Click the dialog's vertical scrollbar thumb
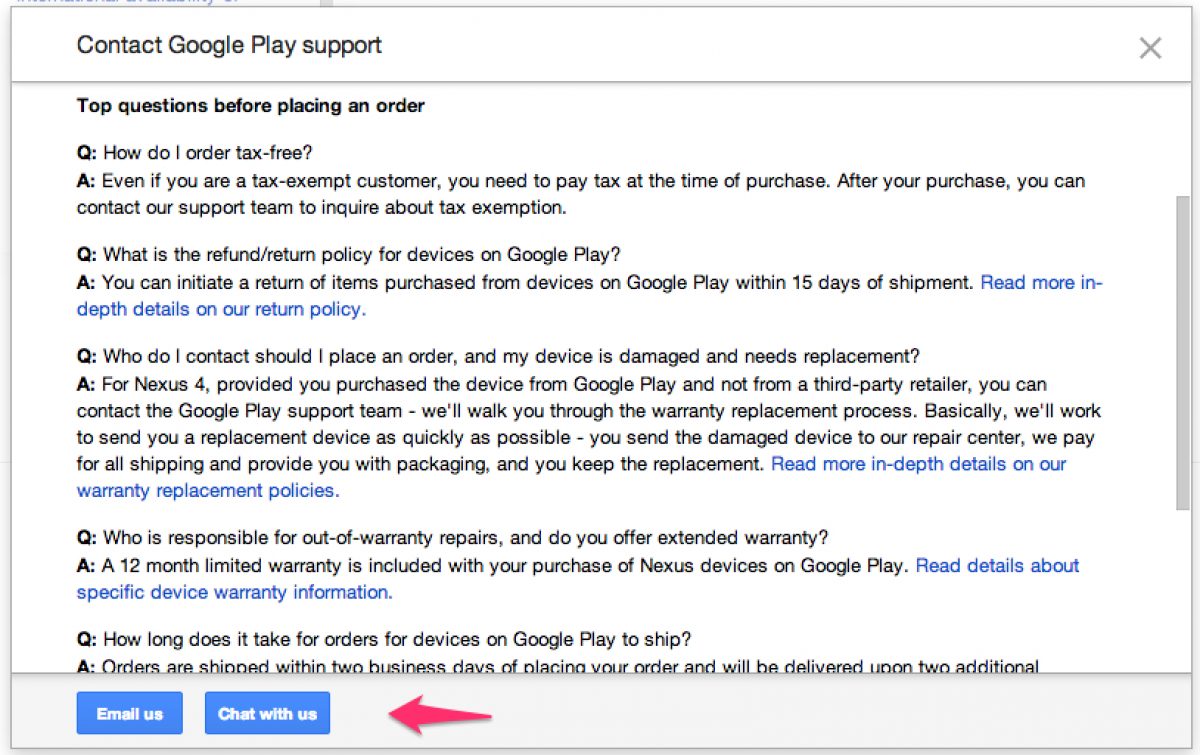The image size is (1200, 755). click(1183, 350)
